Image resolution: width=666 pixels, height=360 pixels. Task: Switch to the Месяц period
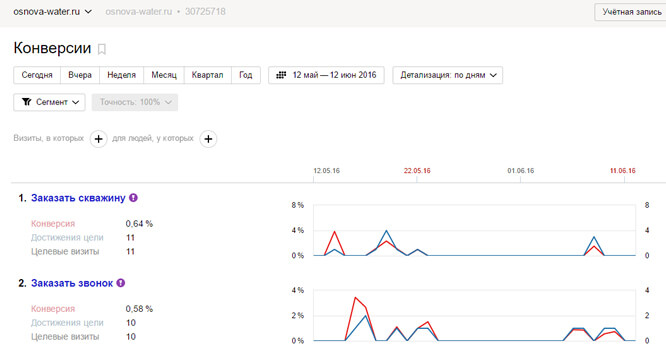(x=164, y=75)
